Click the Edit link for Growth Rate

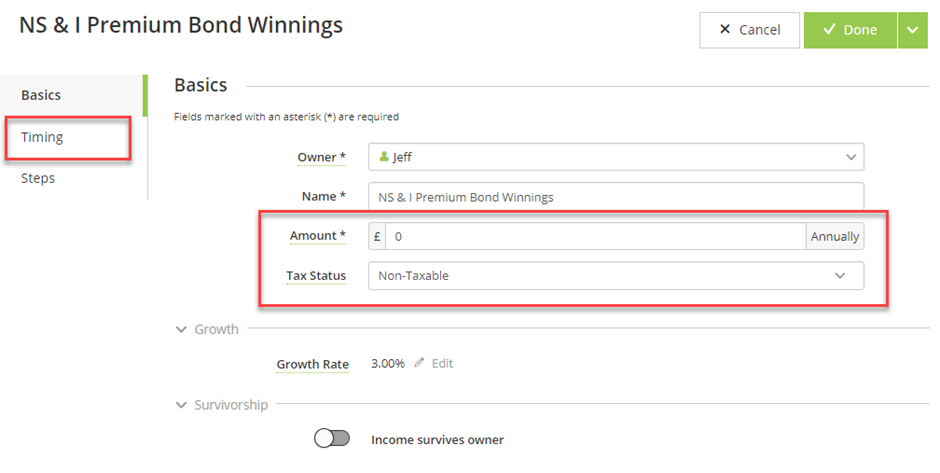[442, 363]
